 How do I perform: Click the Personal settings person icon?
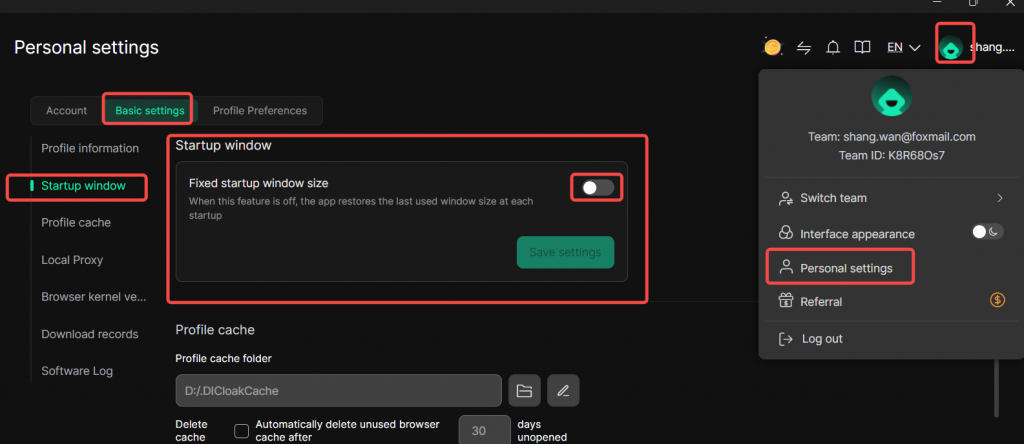tap(786, 268)
